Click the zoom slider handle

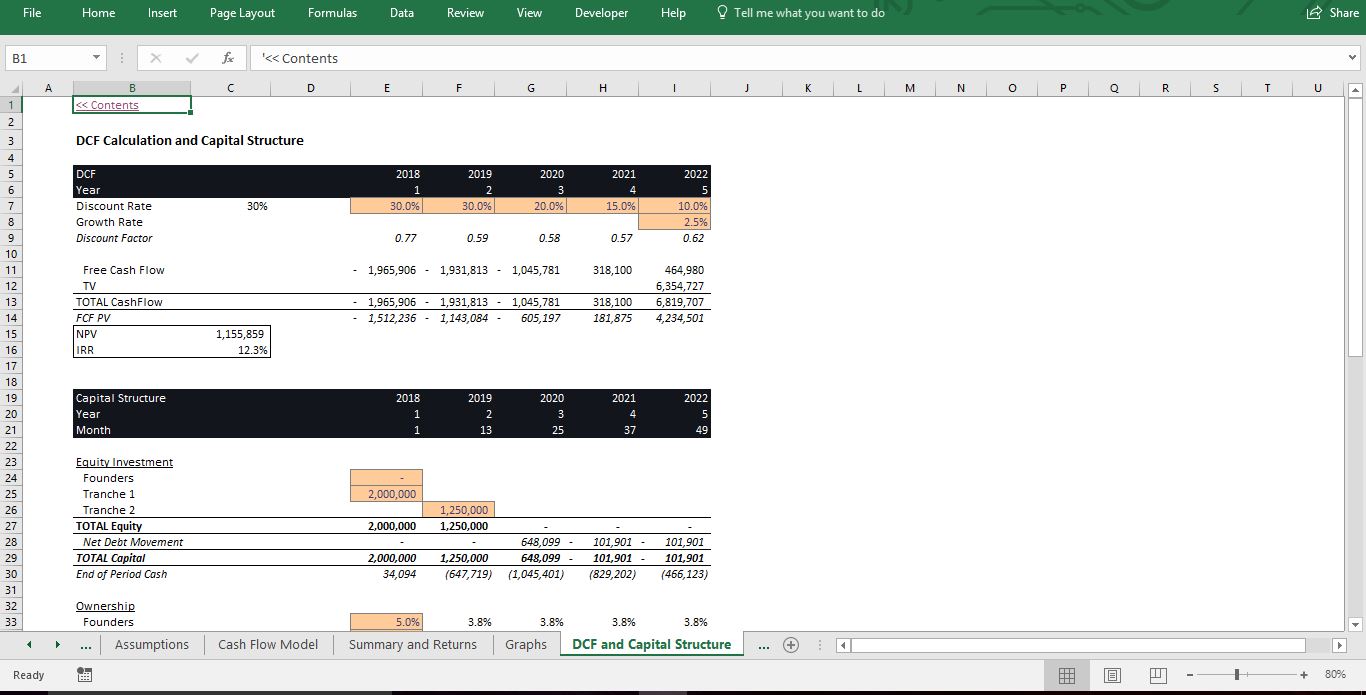tap(1237, 675)
